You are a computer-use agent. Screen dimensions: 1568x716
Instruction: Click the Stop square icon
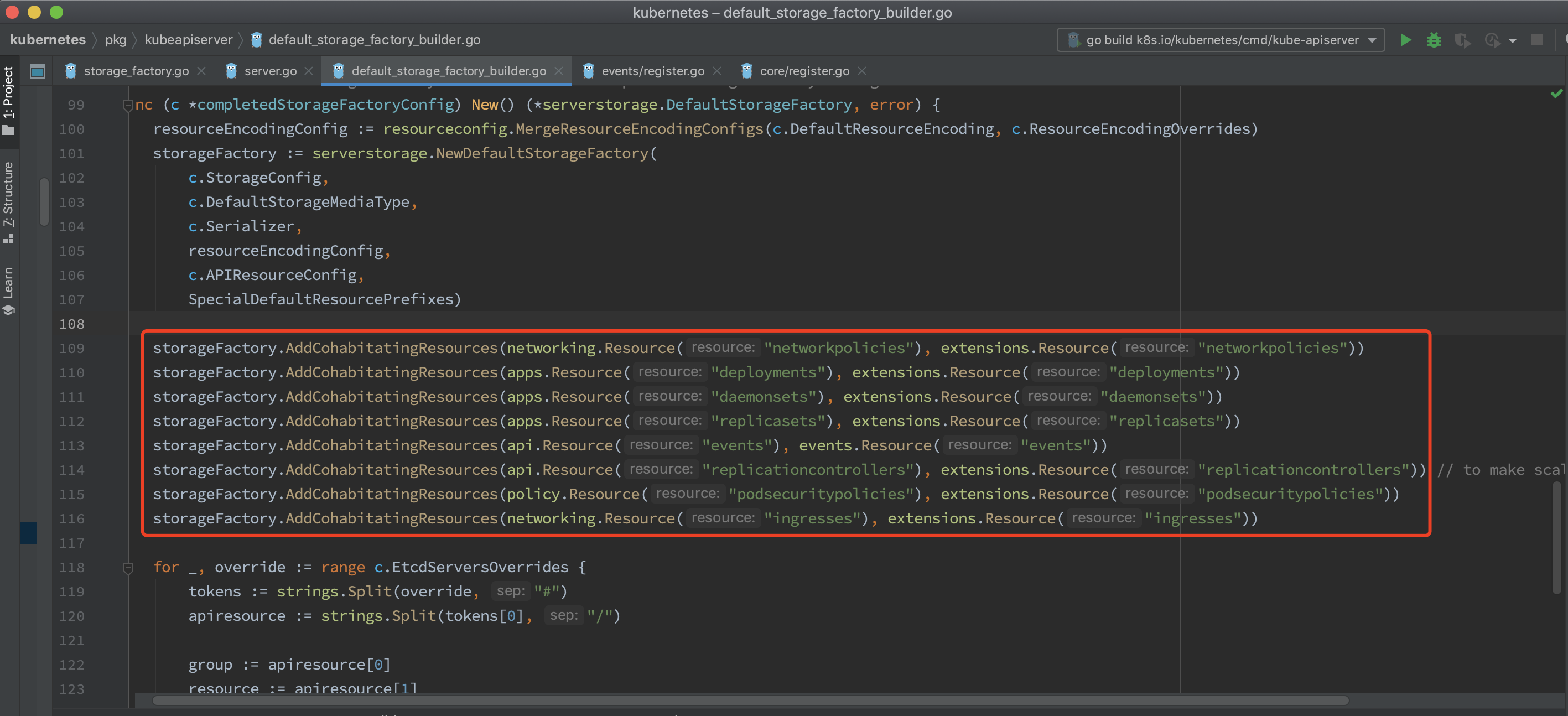tap(1536, 40)
